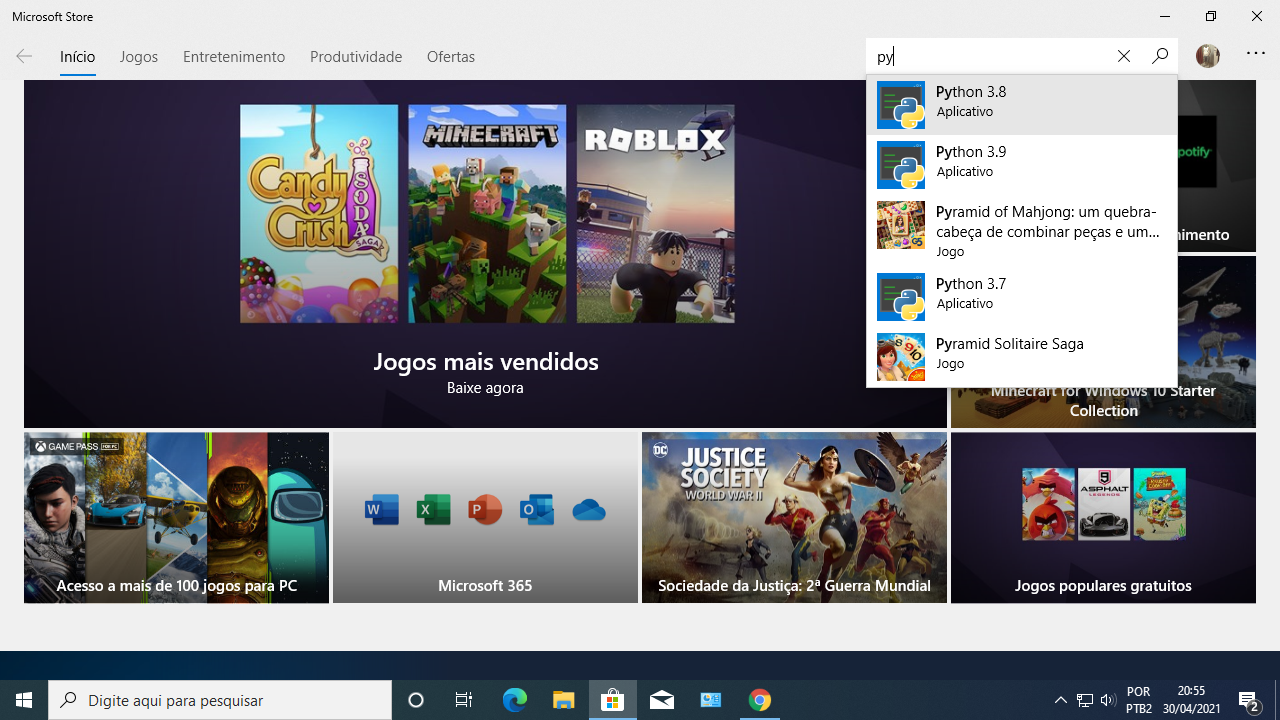Choose the Pyramid Solitaire Saga suggestion

tap(1022, 357)
